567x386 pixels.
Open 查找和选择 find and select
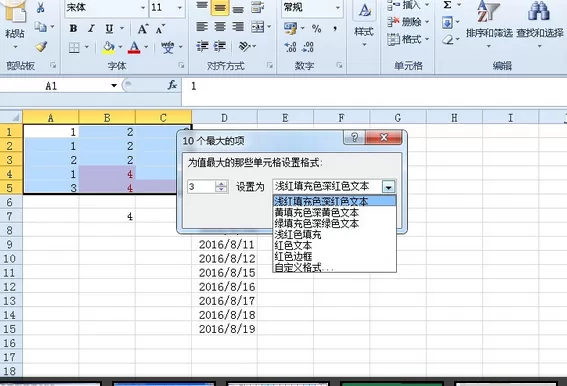[540, 25]
